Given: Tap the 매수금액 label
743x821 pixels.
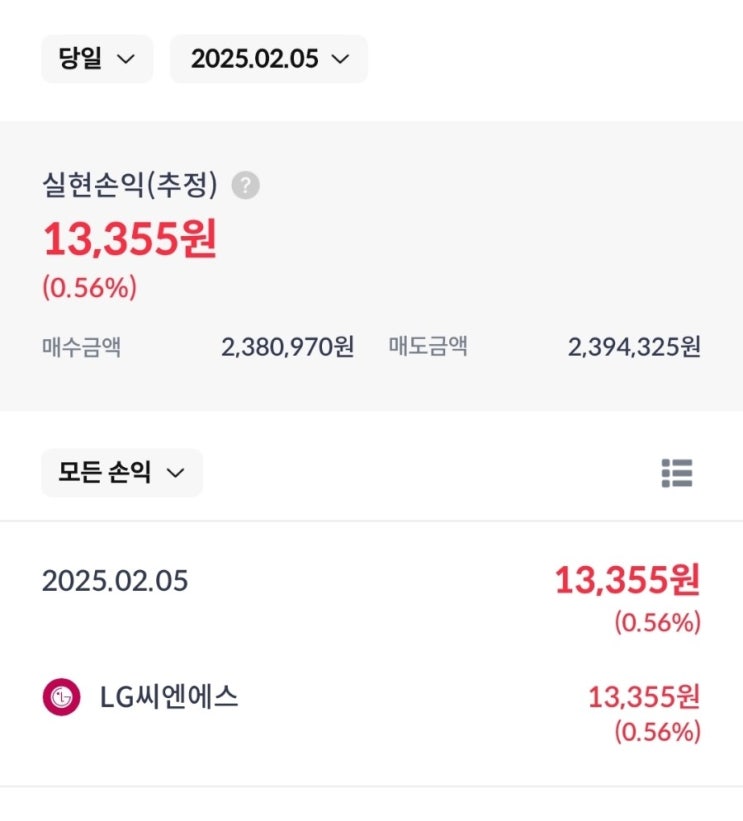Looking at the screenshot, I should pyautogui.click(x=81, y=347).
